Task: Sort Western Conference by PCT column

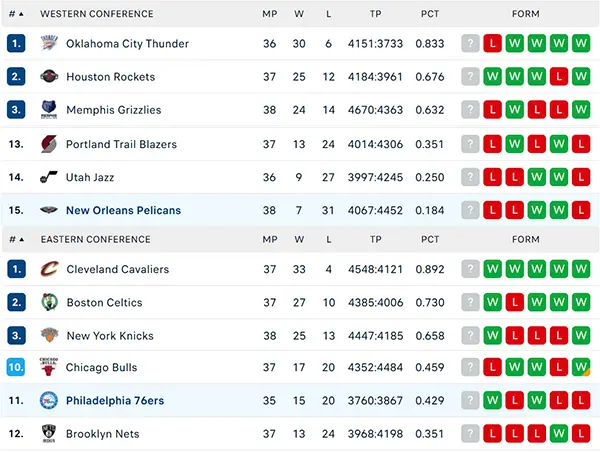Action: click(430, 14)
